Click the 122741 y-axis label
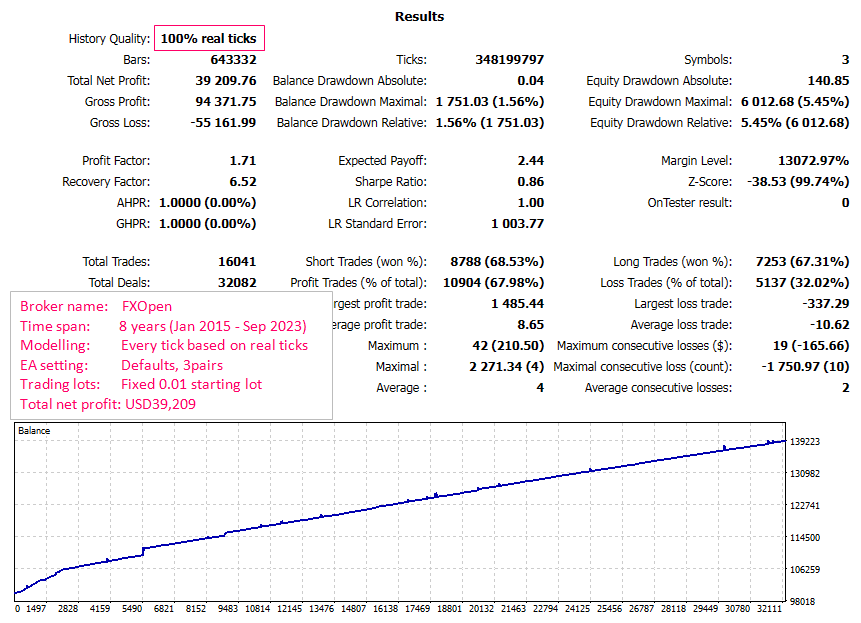 click(x=804, y=506)
